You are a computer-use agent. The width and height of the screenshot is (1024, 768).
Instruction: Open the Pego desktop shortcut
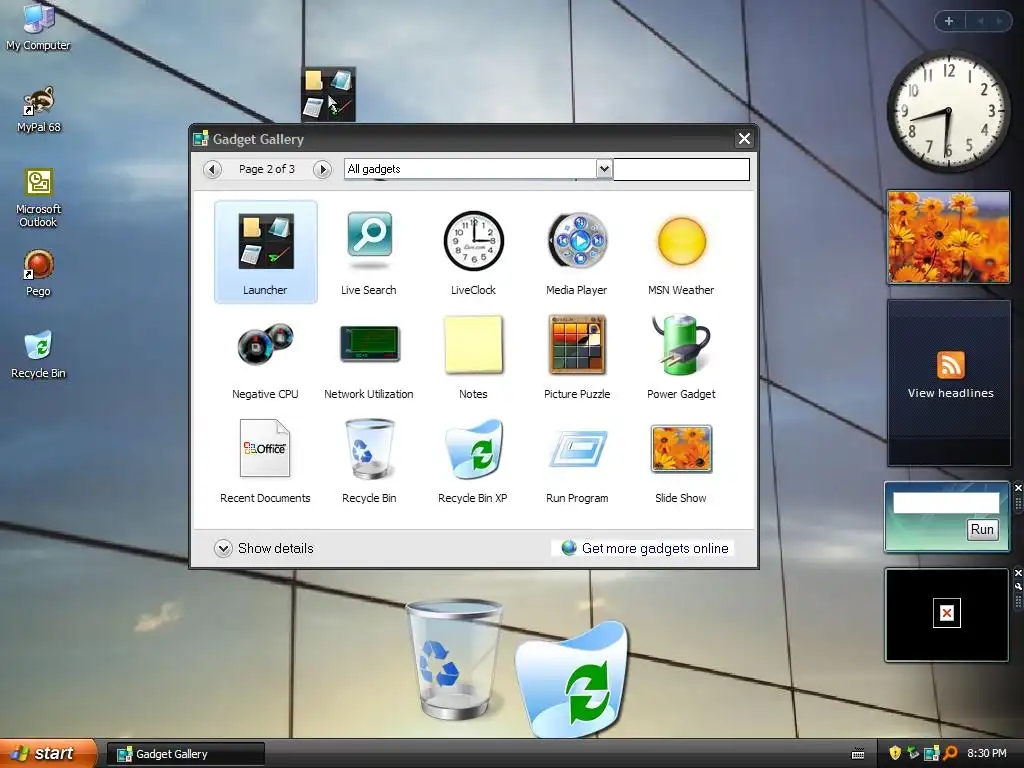point(39,274)
